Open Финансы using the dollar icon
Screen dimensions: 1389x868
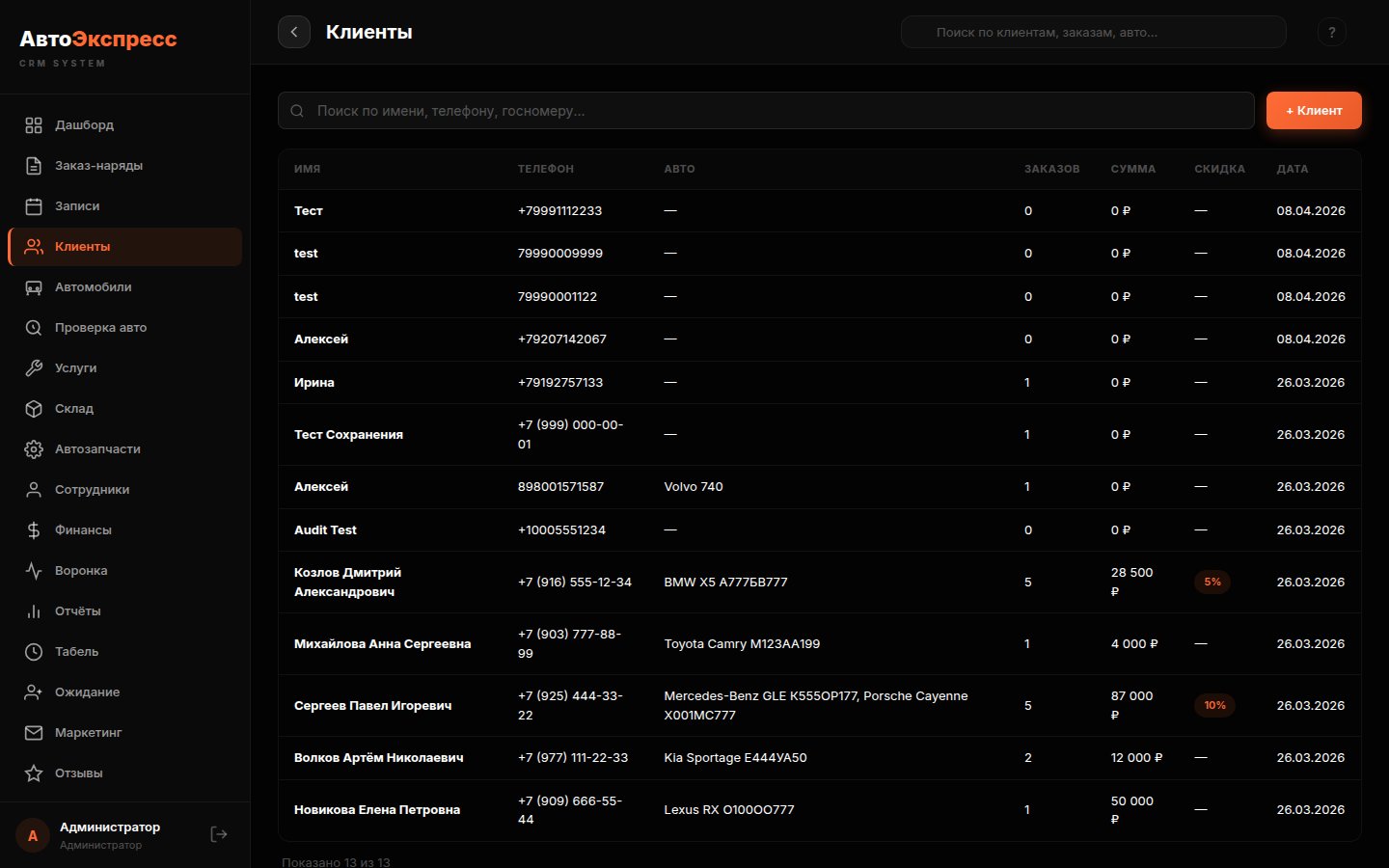point(33,529)
